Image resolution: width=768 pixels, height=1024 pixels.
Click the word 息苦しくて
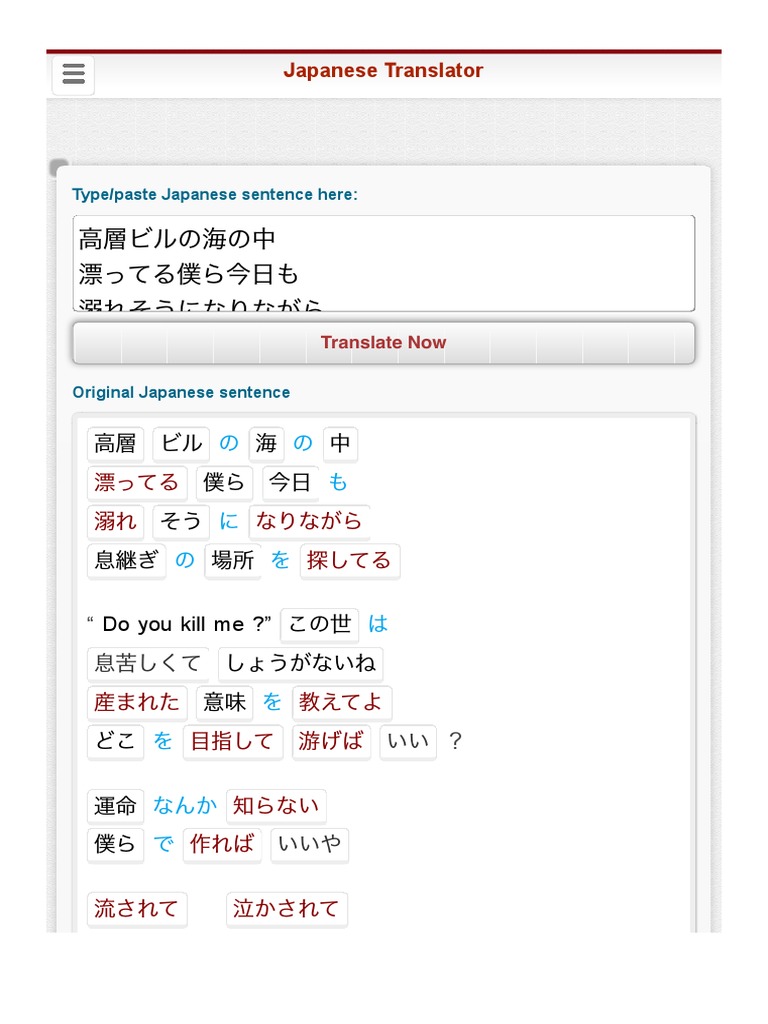pyautogui.click(x=148, y=663)
